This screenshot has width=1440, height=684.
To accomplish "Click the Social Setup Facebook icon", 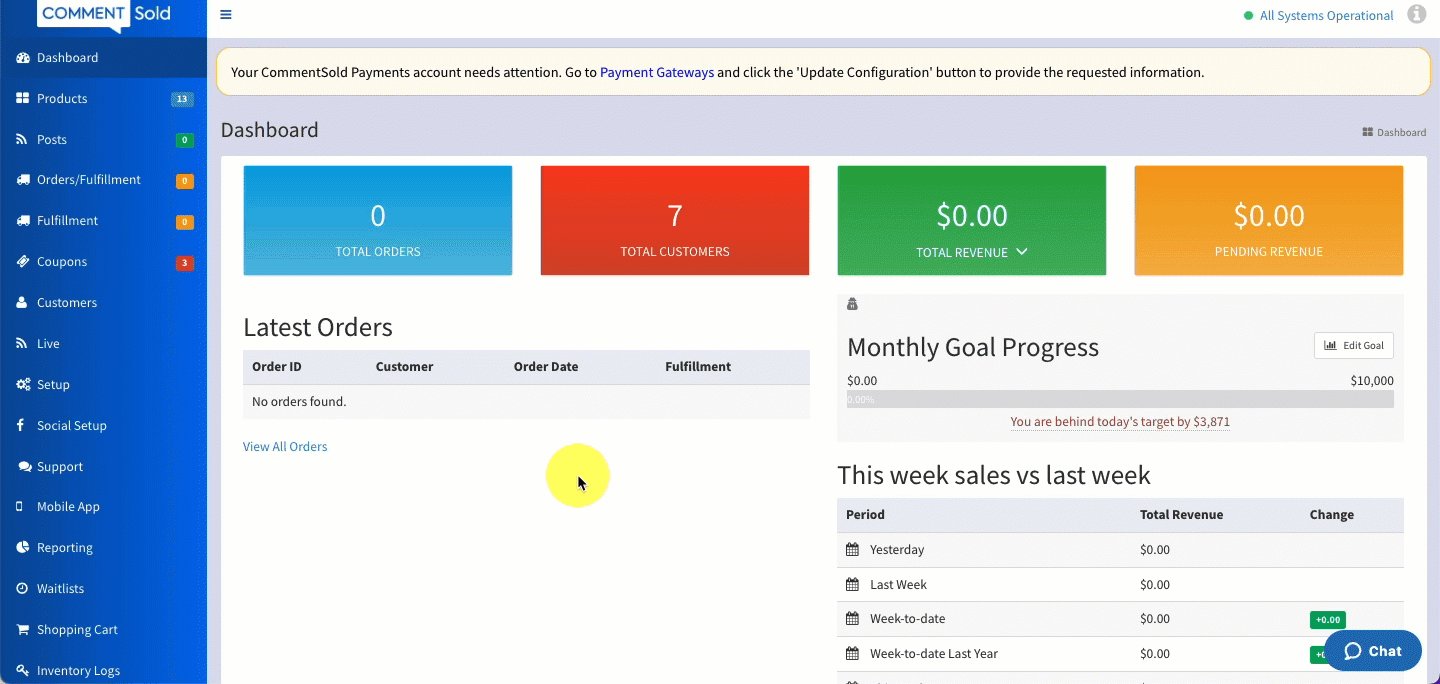I will point(21,425).
